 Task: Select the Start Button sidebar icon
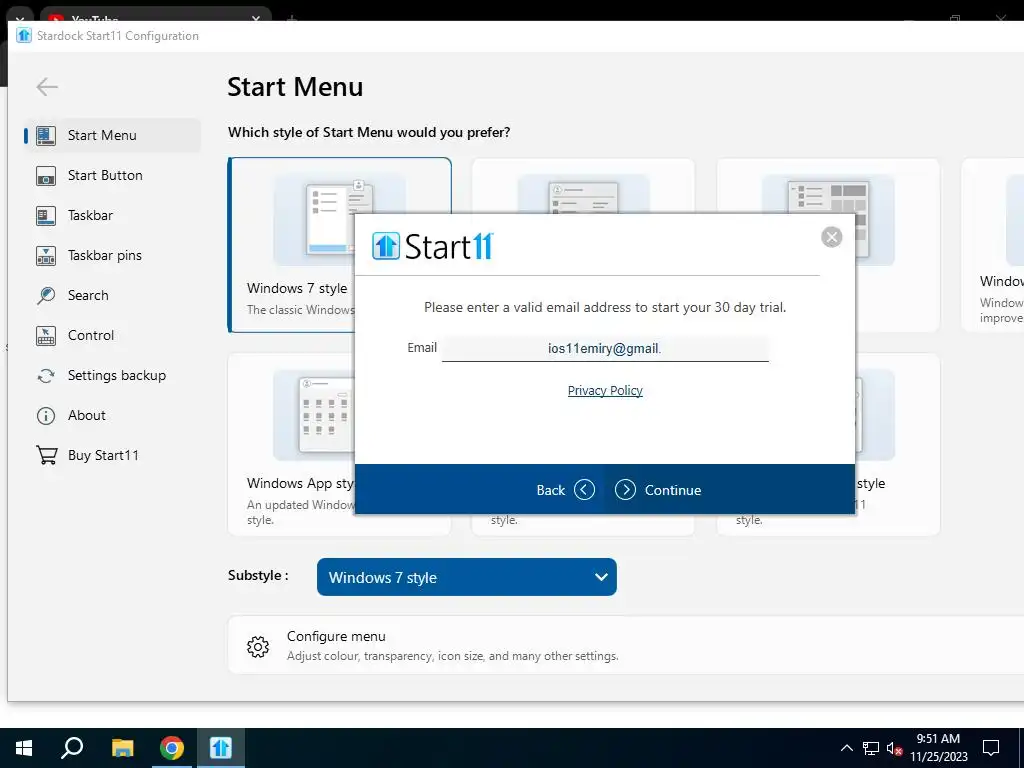[46, 176]
